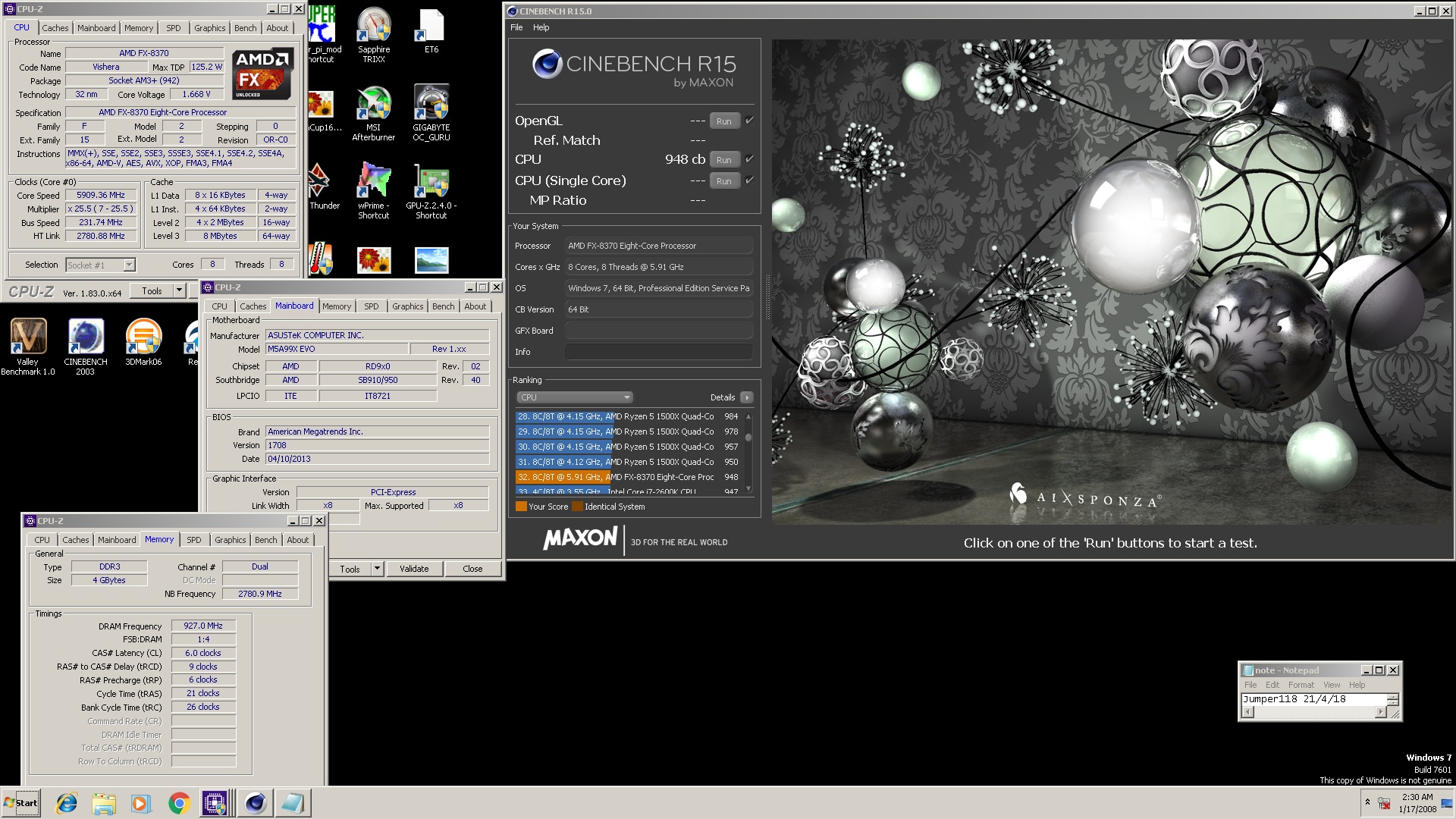Open Graphics tab in Memory CPU-Z window
Image resolution: width=1456 pixels, height=819 pixels.
pyautogui.click(x=230, y=540)
